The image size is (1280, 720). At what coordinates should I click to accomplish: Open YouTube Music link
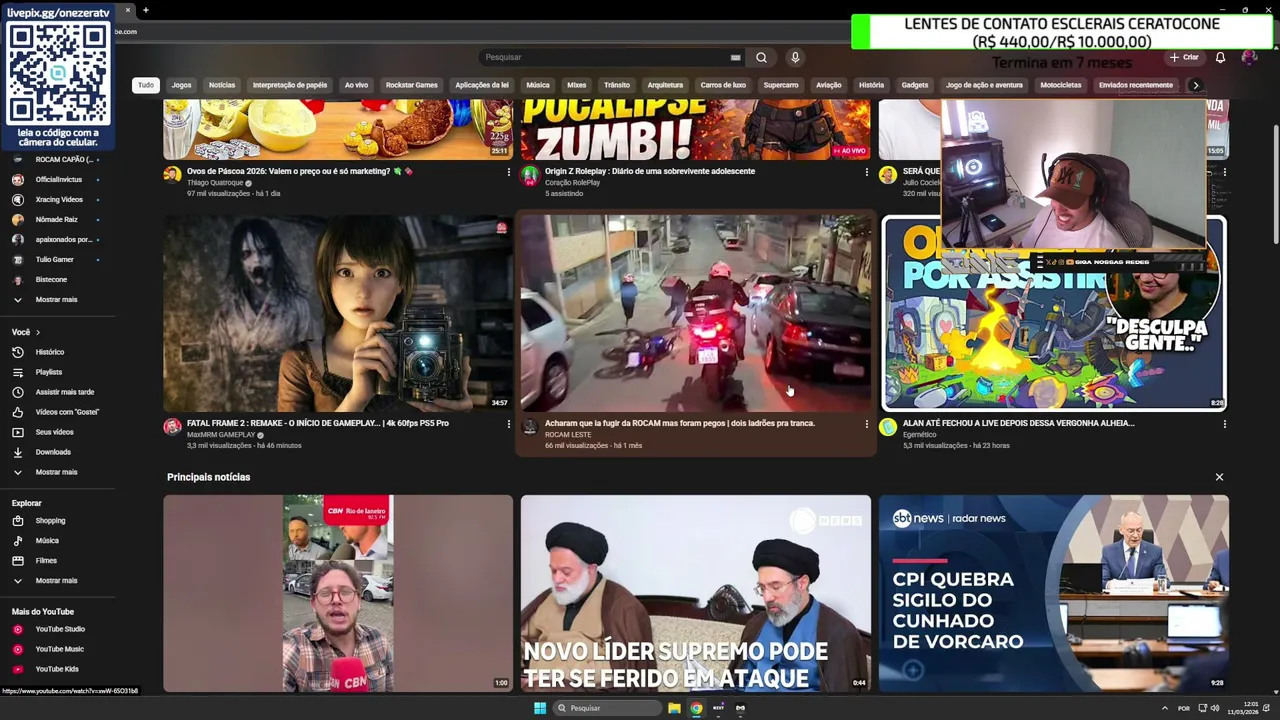click(59, 649)
